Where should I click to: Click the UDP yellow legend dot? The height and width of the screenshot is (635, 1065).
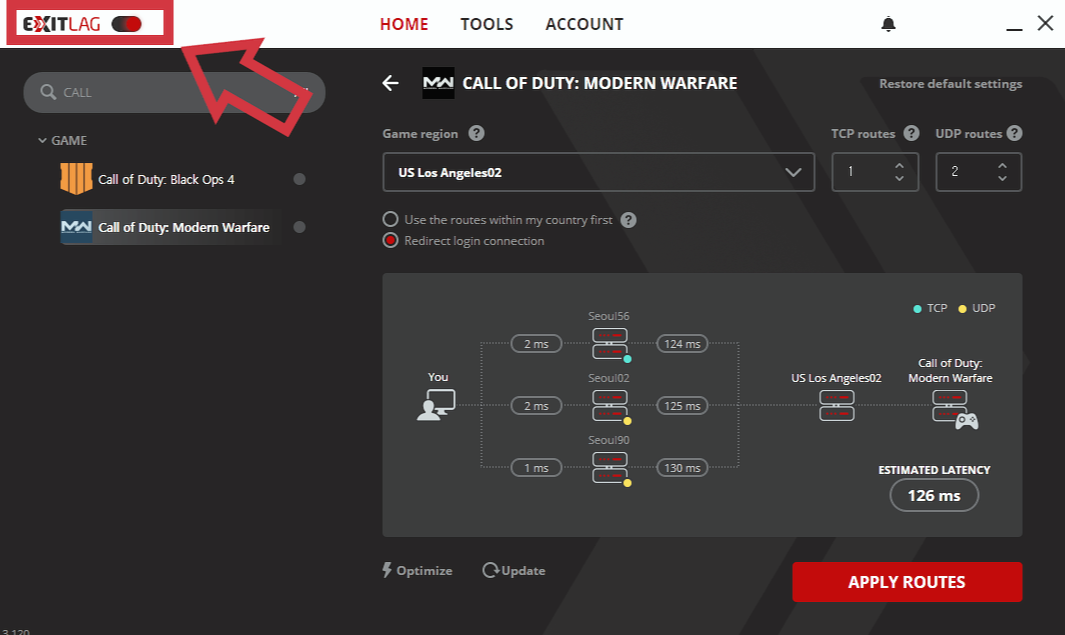[x=962, y=309]
